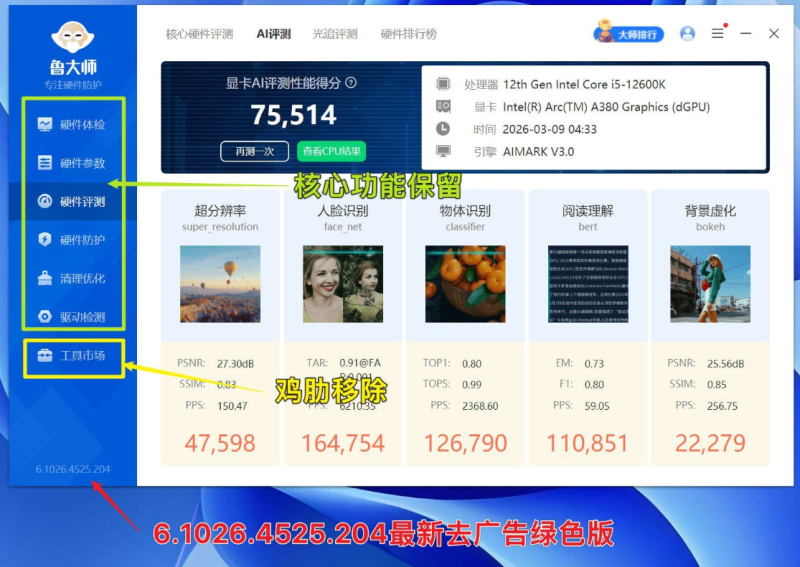Switch to the 核心硬件评测 tab
The image size is (800, 567).
coord(199,34)
